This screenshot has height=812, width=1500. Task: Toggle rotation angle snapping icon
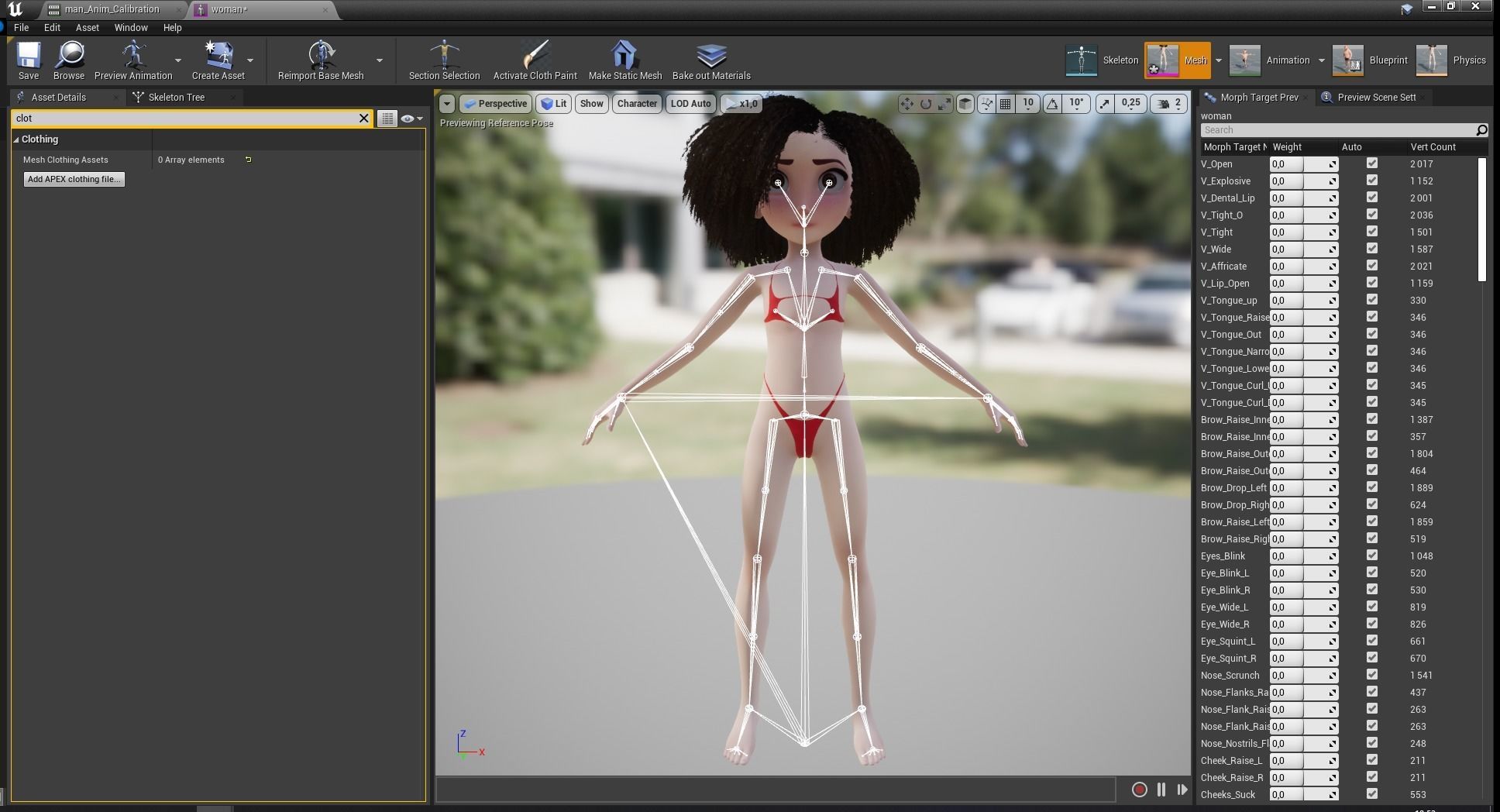pyautogui.click(x=1052, y=104)
